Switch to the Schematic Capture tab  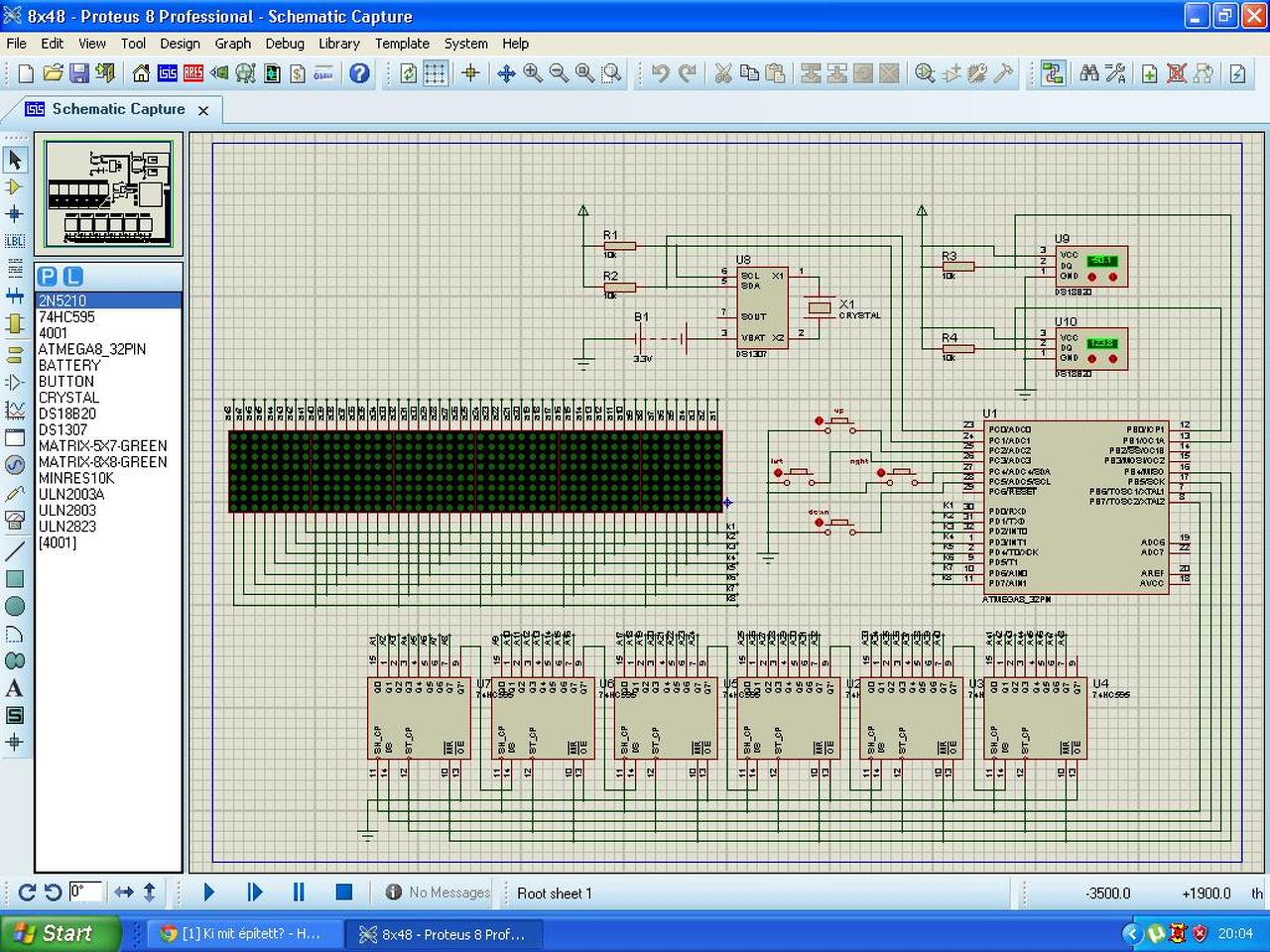[117, 109]
